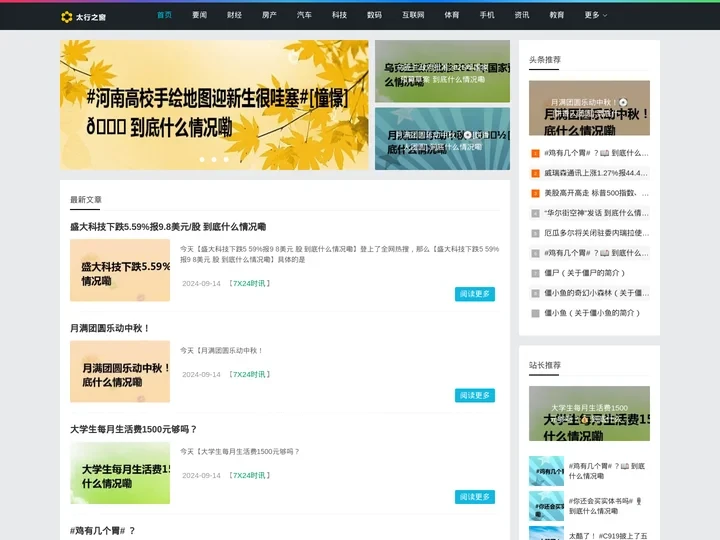Open the 手机 navigation item

point(487,15)
